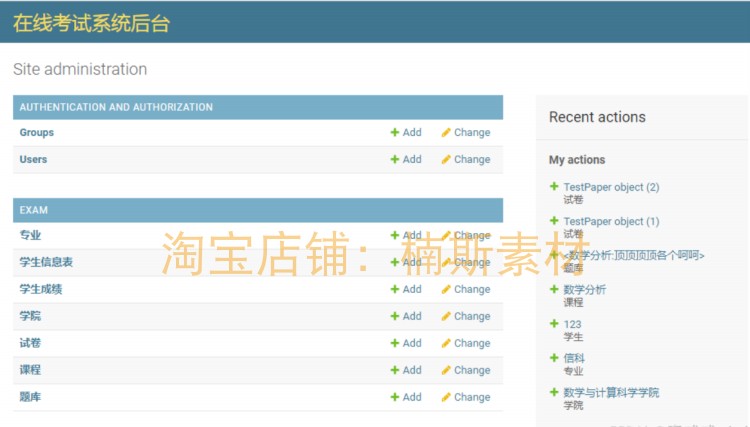Open TestPaper object (1) recent action

pos(611,221)
